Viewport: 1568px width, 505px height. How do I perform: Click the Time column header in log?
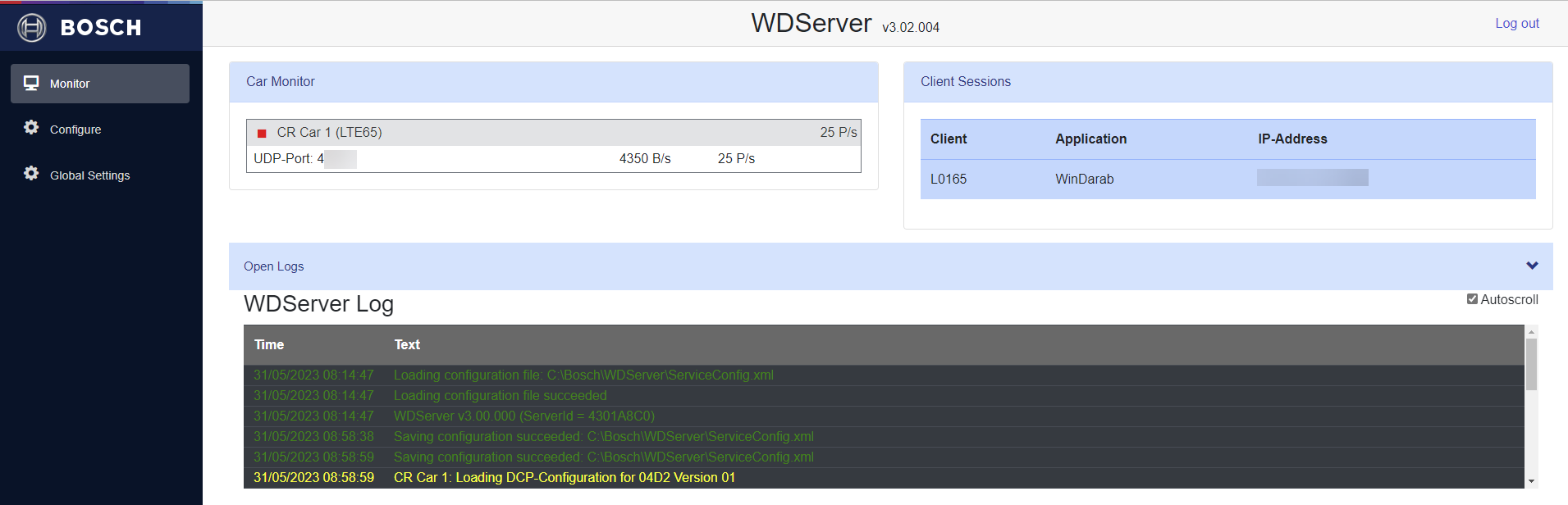[269, 344]
